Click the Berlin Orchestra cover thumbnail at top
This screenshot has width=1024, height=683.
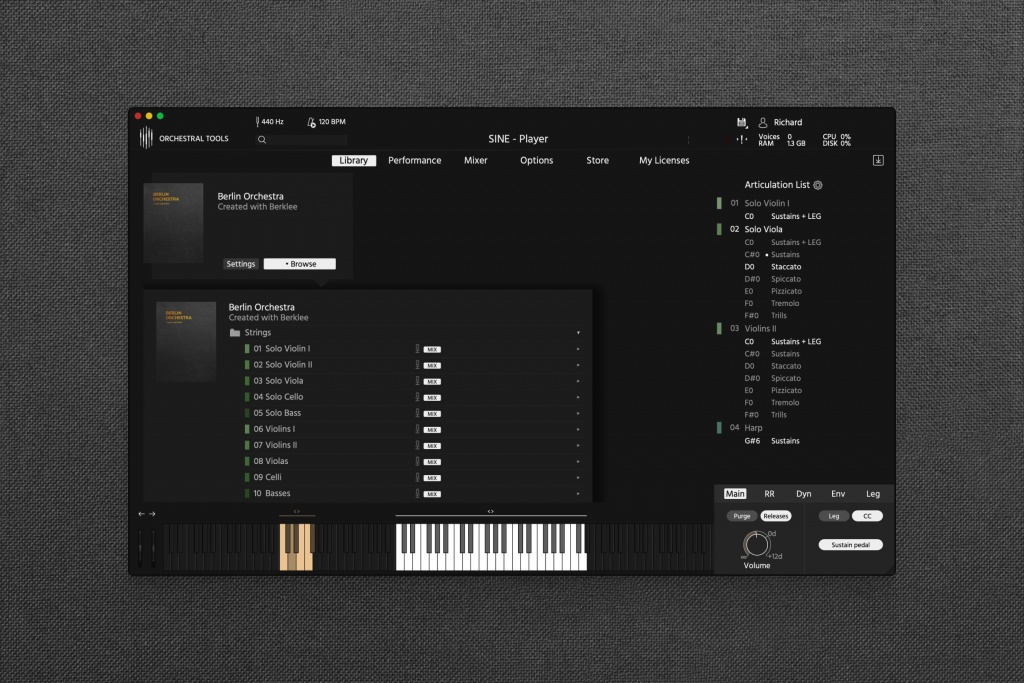coord(173,223)
